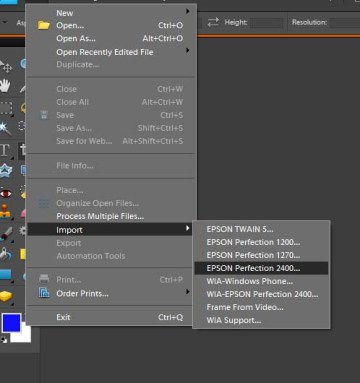The image size is (360, 383).
Task: Select the Hand tool
Action: point(5,86)
